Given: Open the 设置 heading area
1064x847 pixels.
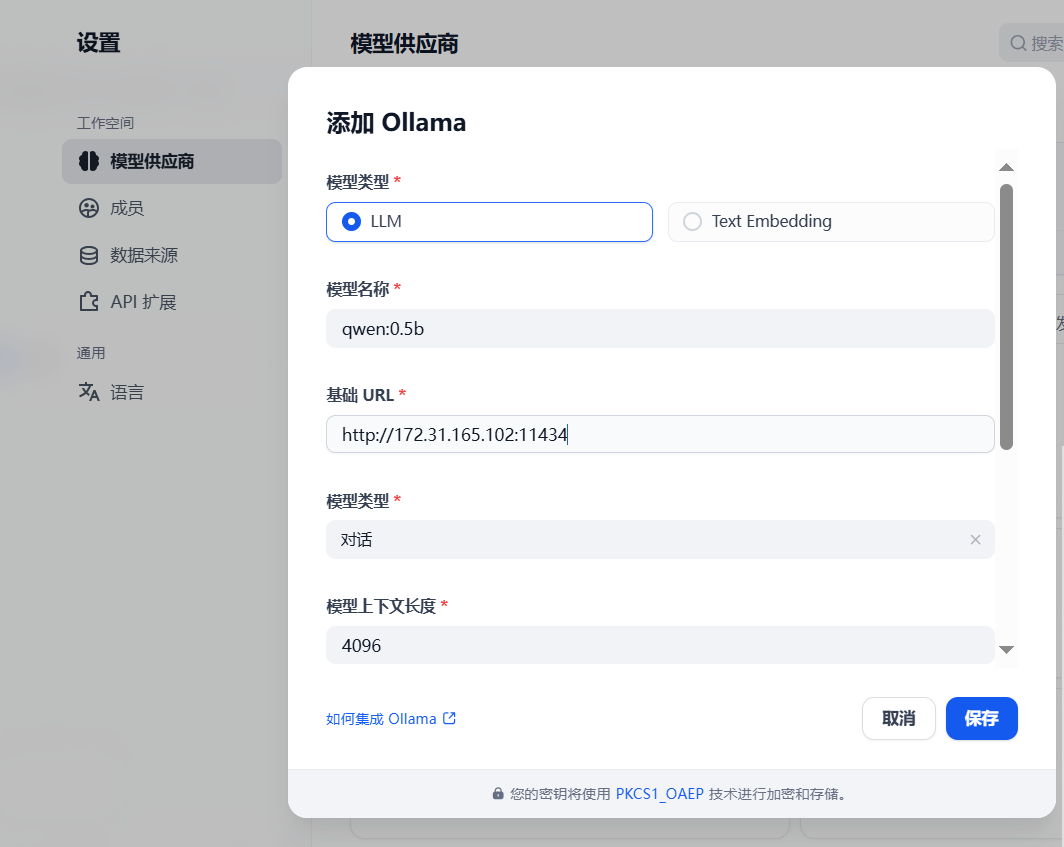Looking at the screenshot, I should coord(97,43).
